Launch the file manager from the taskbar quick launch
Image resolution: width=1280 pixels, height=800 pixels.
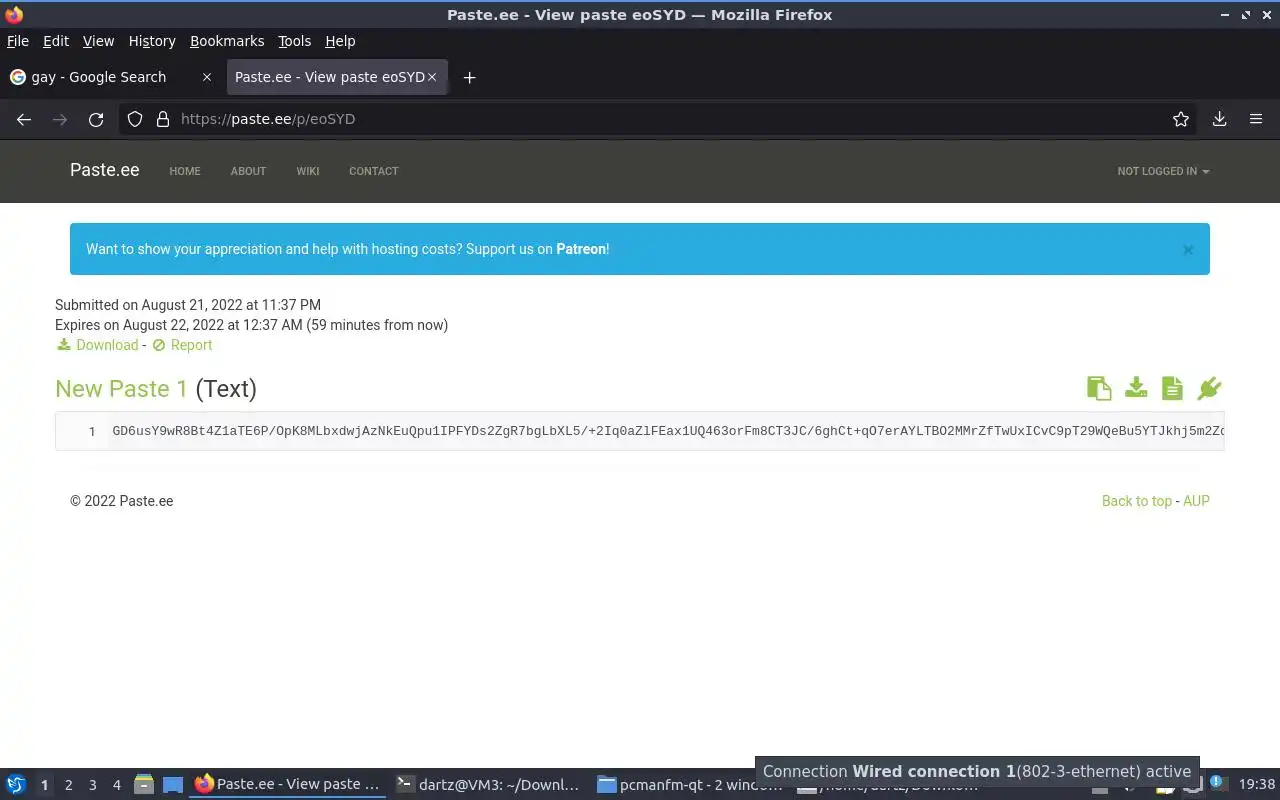tap(143, 784)
